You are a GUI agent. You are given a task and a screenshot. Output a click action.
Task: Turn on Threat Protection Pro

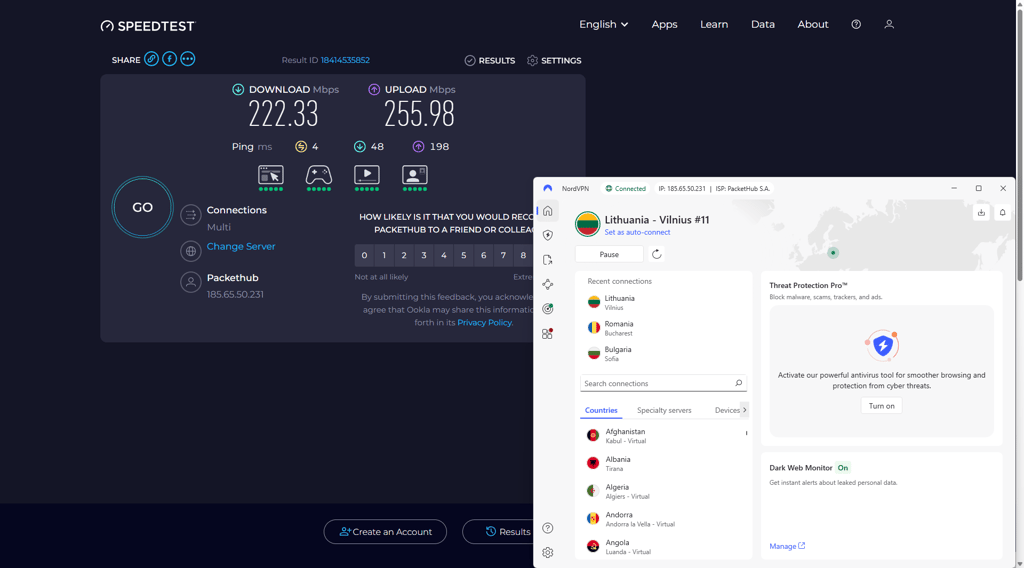click(x=882, y=406)
